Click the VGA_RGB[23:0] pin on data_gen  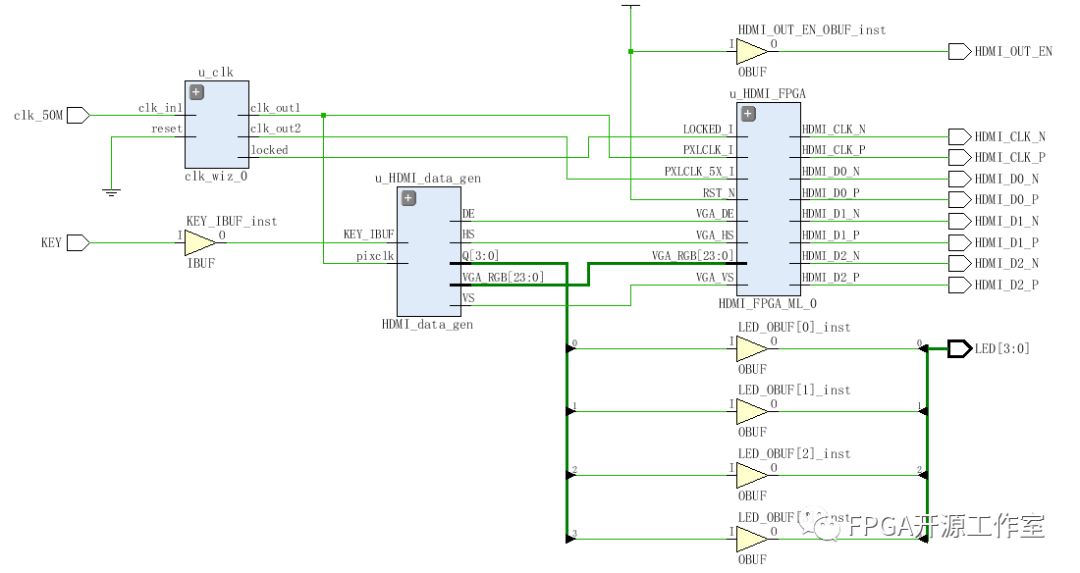point(503,276)
